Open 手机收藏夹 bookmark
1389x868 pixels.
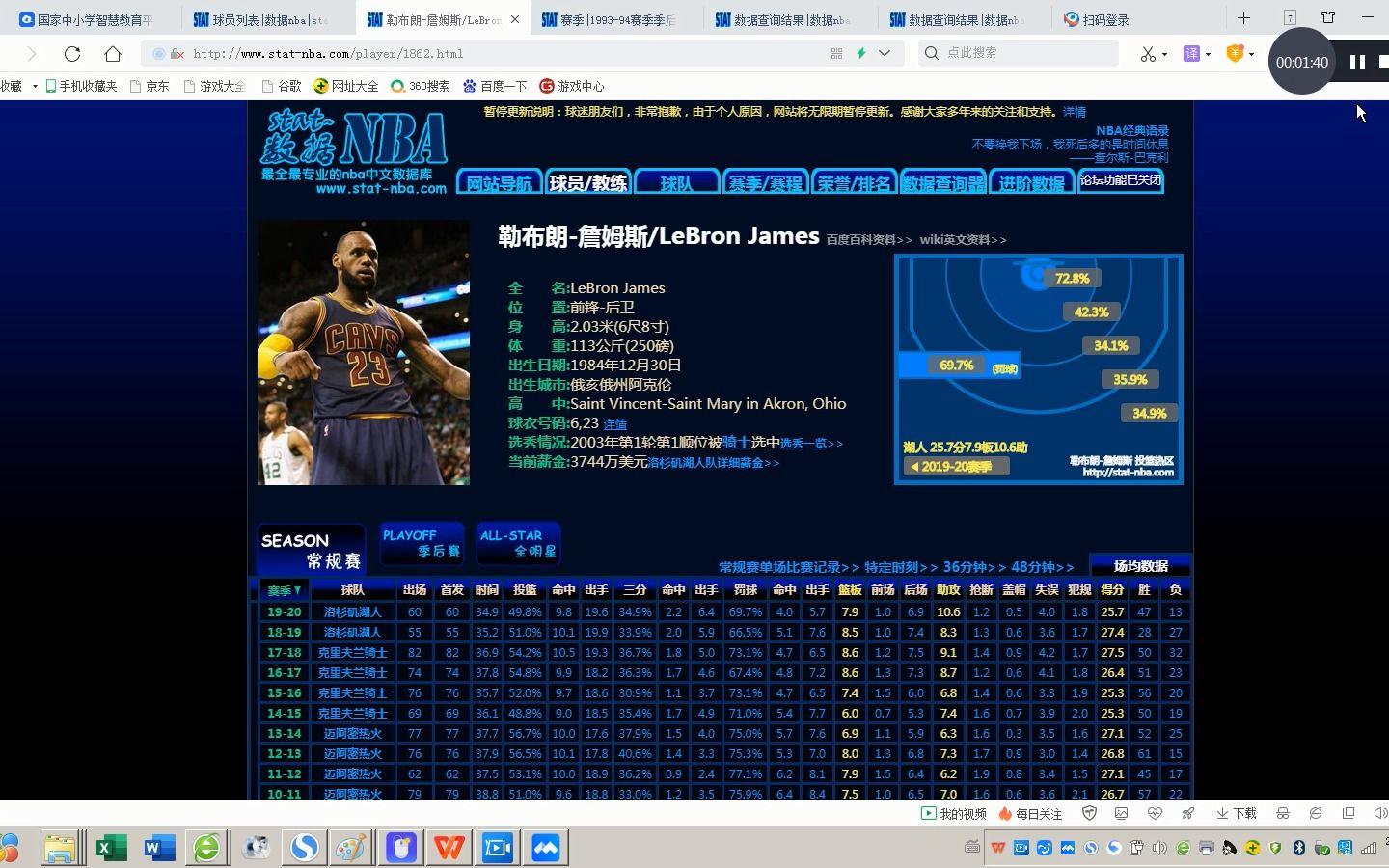[x=81, y=86]
